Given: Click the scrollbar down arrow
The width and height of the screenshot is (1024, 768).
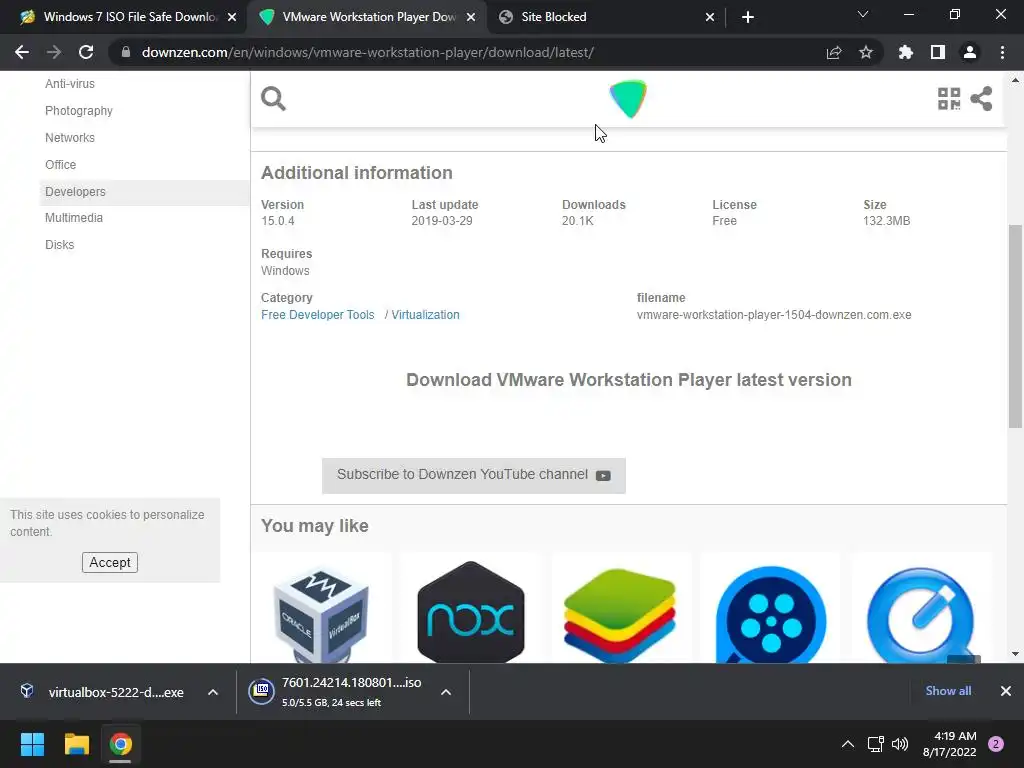Looking at the screenshot, I should point(1015,653).
